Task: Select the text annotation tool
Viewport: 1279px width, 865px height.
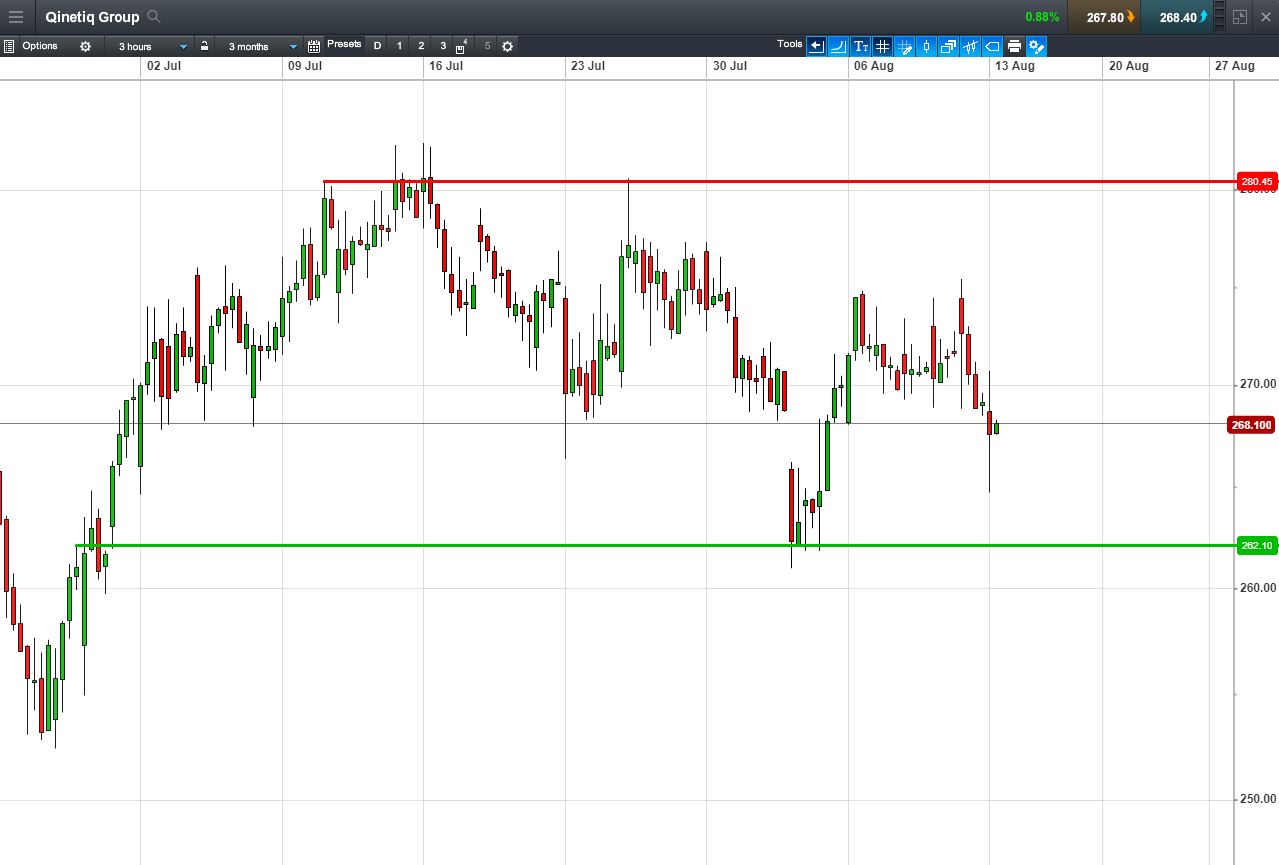Action: pyautogui.click(x=860, y=46)
